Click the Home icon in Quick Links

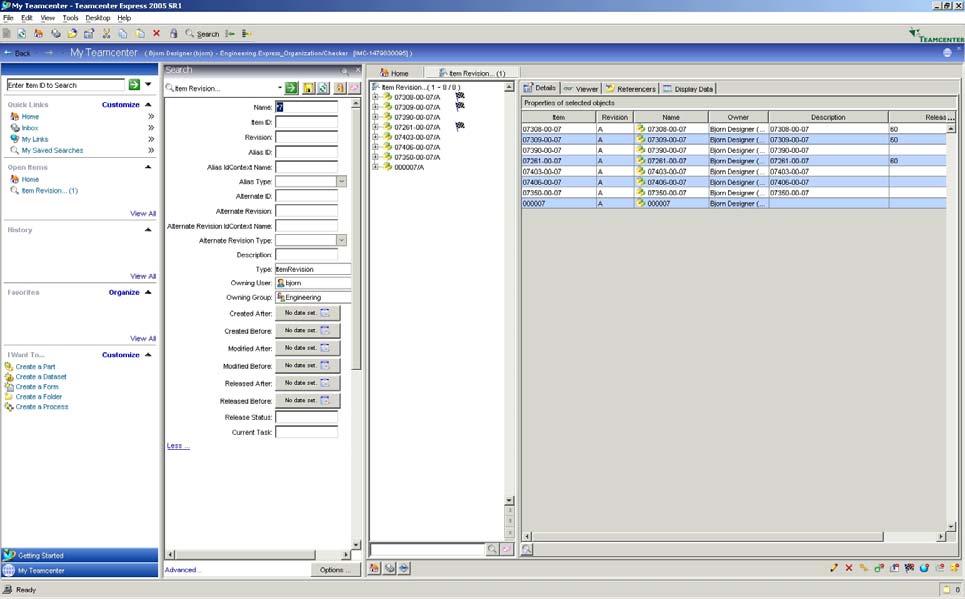click(x=15, y=116)
